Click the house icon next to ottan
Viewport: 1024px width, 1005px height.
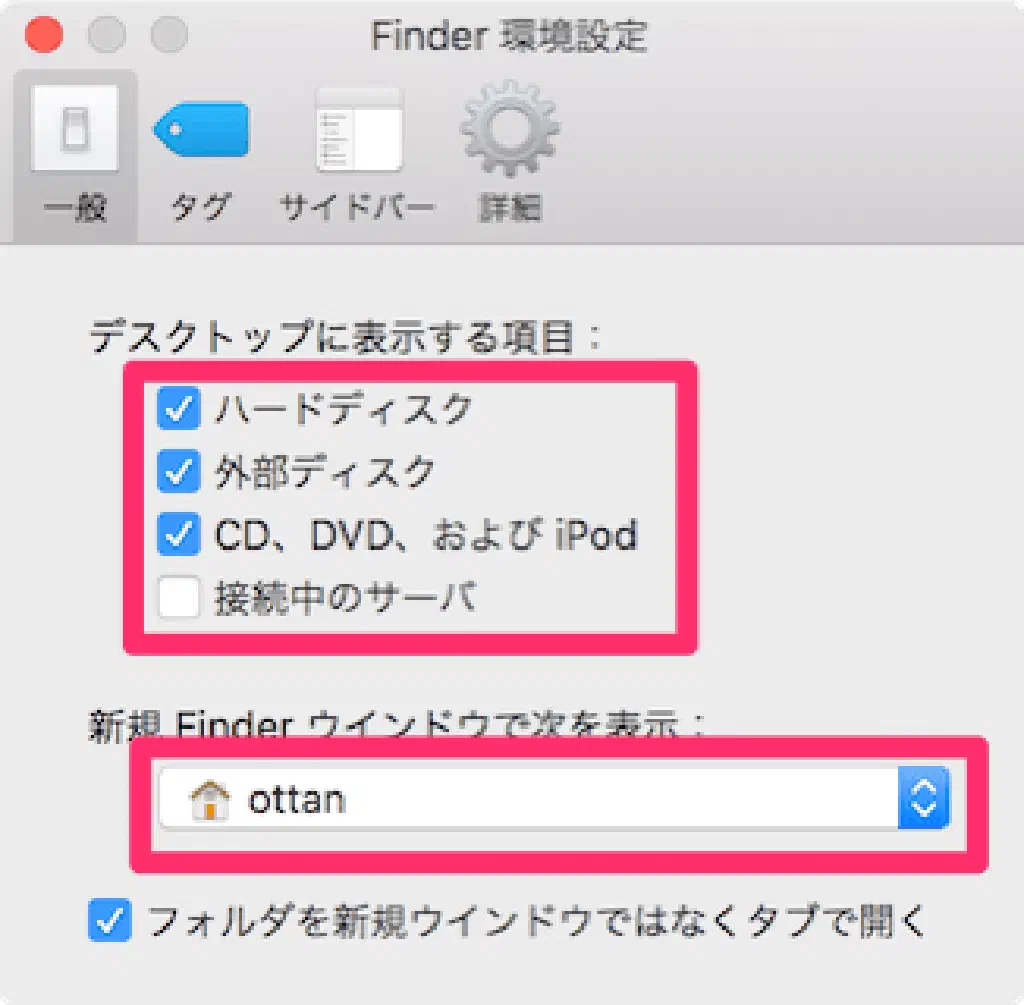click(x=210, y=799)
